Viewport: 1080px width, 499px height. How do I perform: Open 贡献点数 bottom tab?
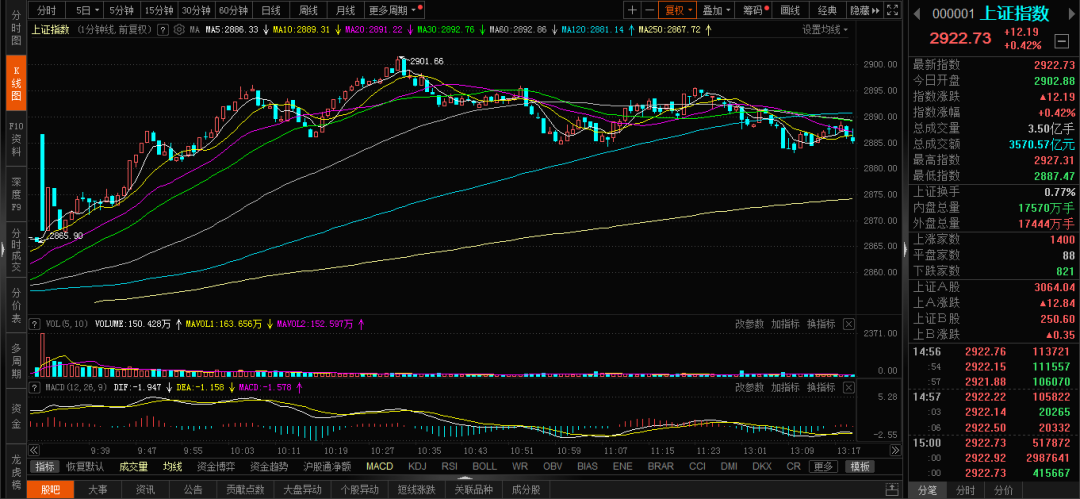pyautogui.click(x=246, y=490)
